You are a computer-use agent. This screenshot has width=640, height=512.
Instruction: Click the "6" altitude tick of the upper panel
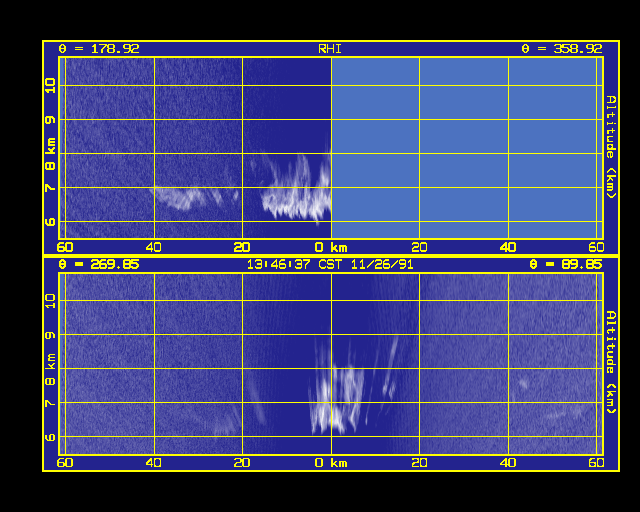pyautogui.click(x=50, y=222)
